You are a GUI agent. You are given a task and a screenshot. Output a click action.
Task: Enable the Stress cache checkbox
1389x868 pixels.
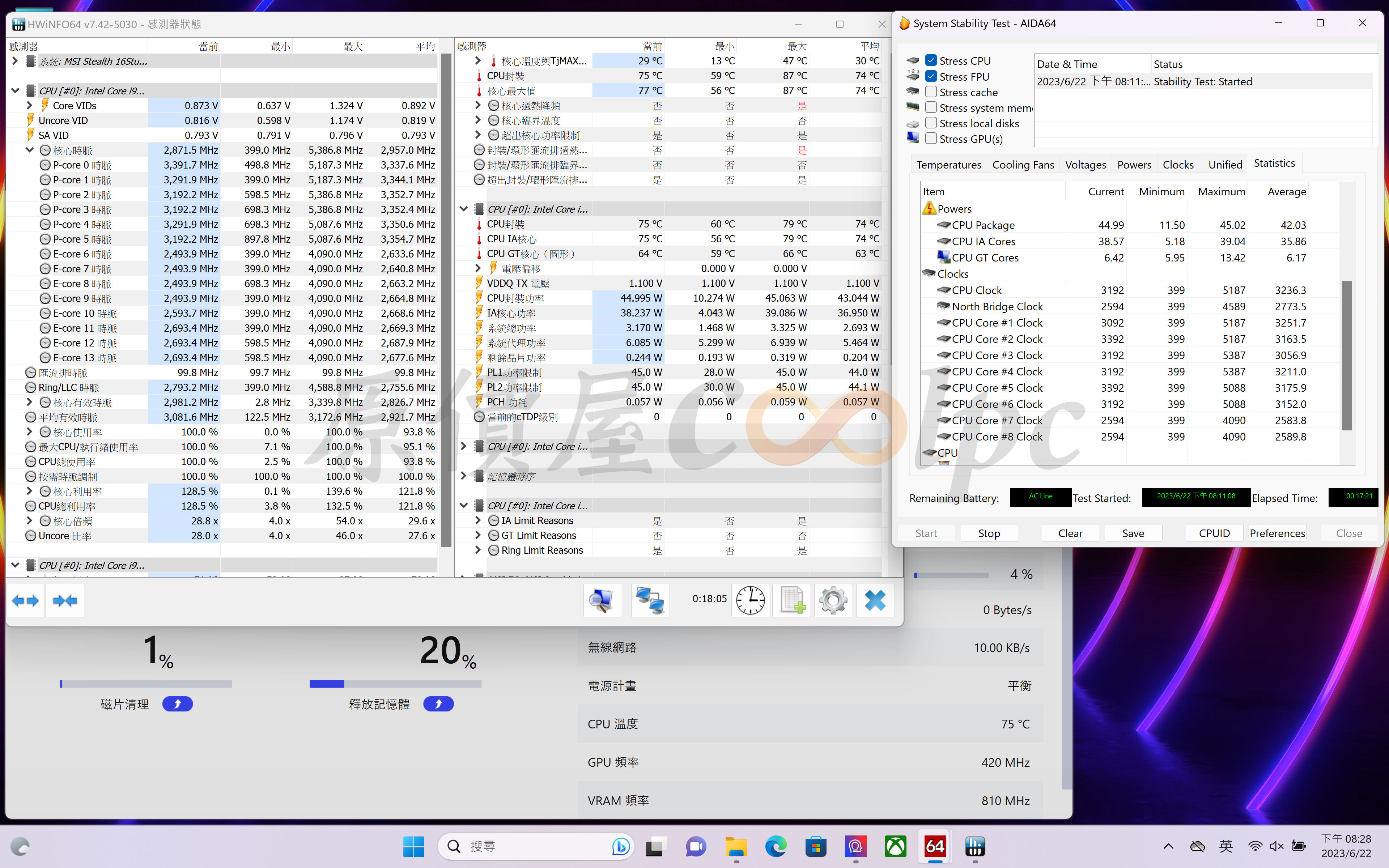(x=931, y=92)
